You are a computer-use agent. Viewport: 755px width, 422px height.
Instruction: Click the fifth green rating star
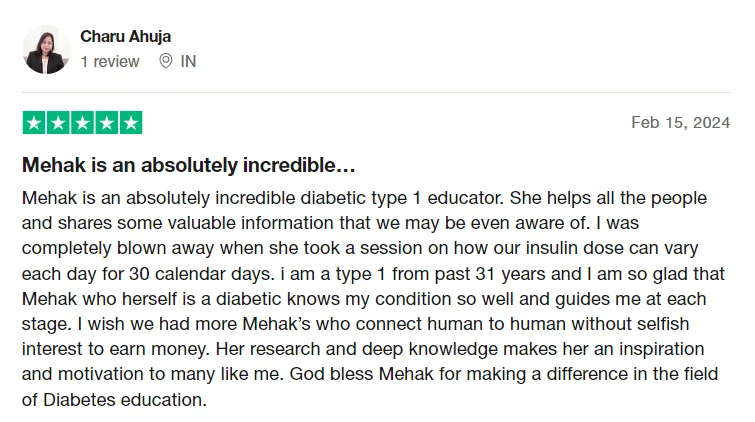tap(130, 123)
